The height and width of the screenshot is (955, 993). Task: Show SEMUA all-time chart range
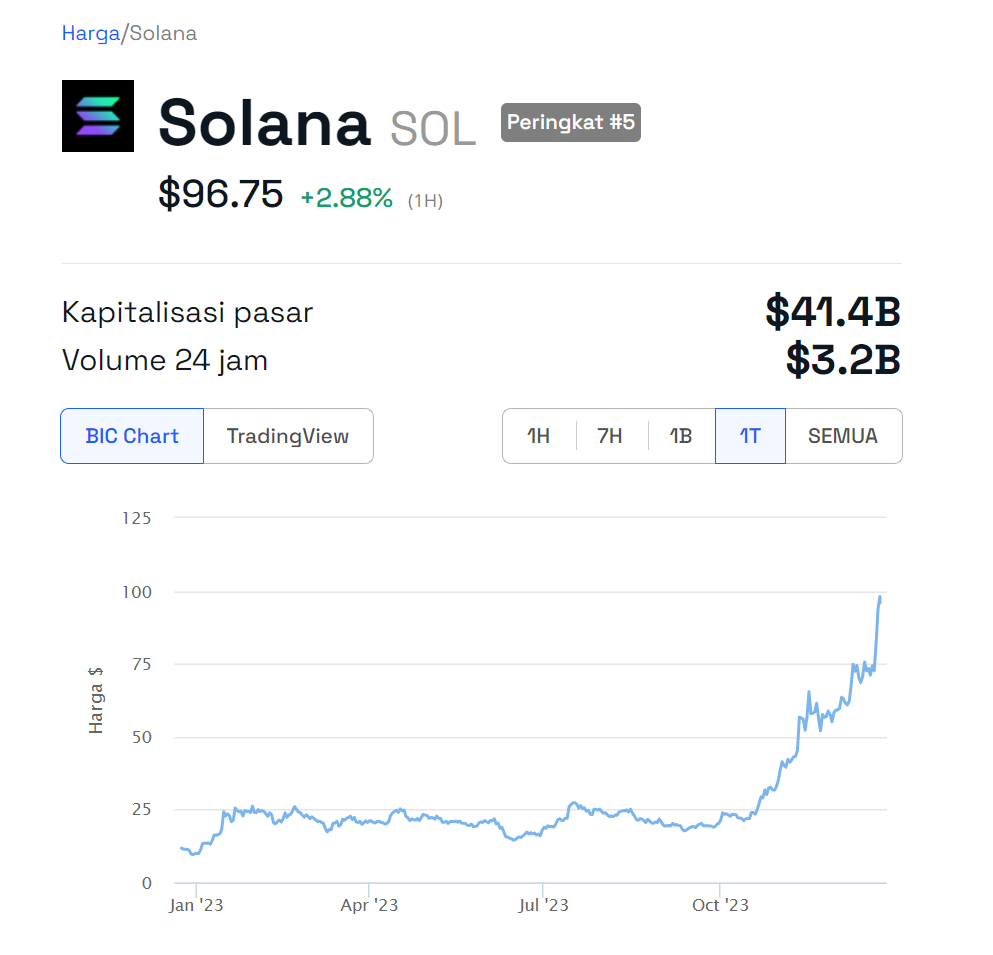point(843,436)
